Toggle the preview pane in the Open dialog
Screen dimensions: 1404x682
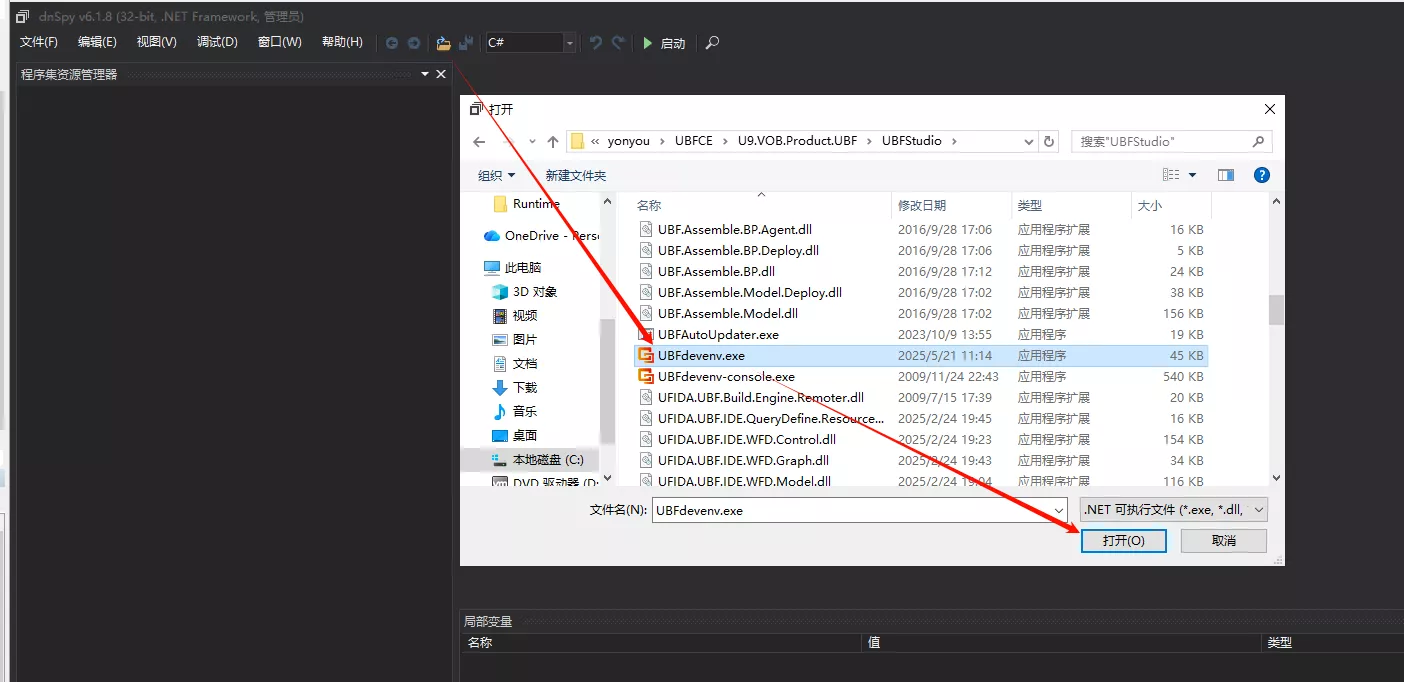click(x=1226, y=174)
